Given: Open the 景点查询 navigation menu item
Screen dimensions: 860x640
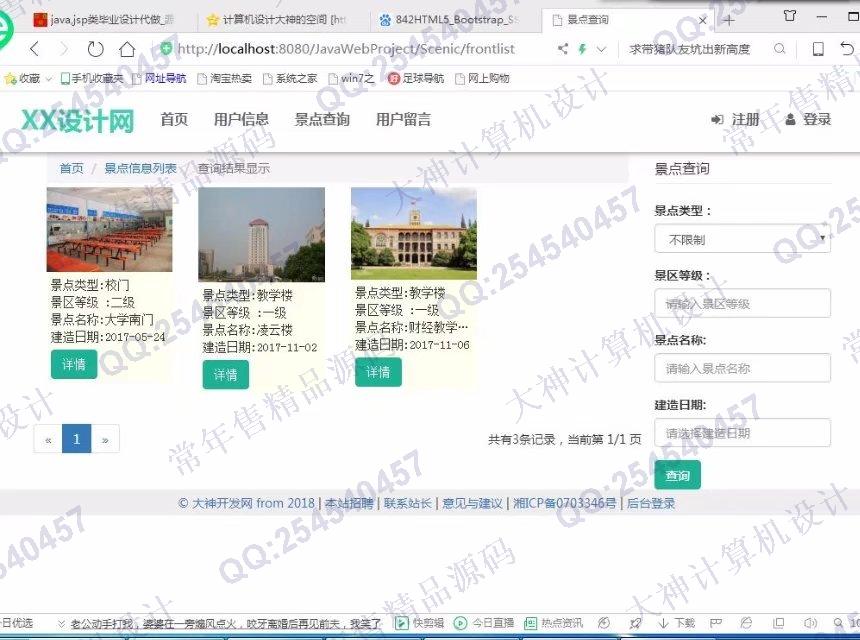Looking at the screenshot, I should 322,120.
